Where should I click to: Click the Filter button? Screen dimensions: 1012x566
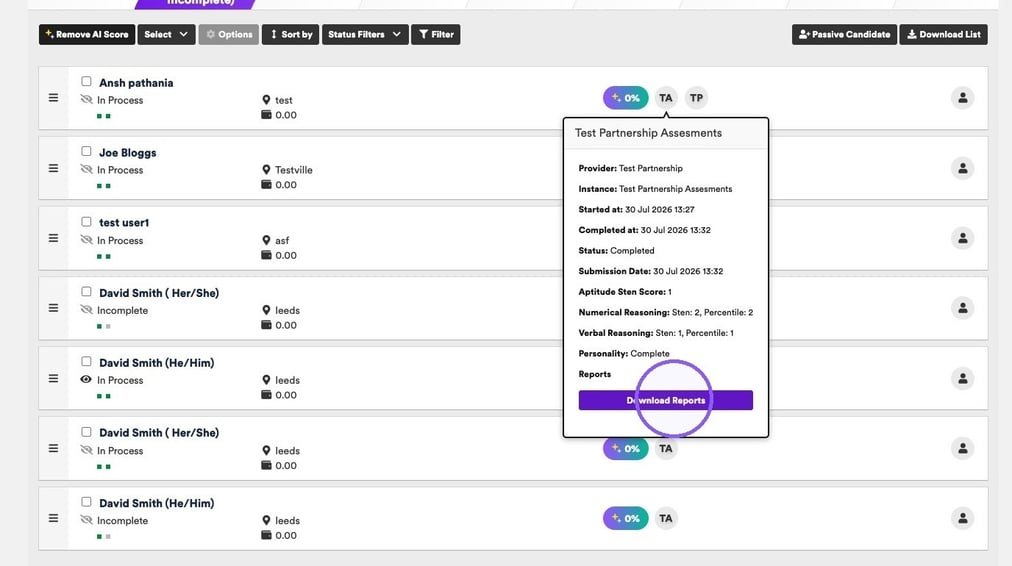436,34
